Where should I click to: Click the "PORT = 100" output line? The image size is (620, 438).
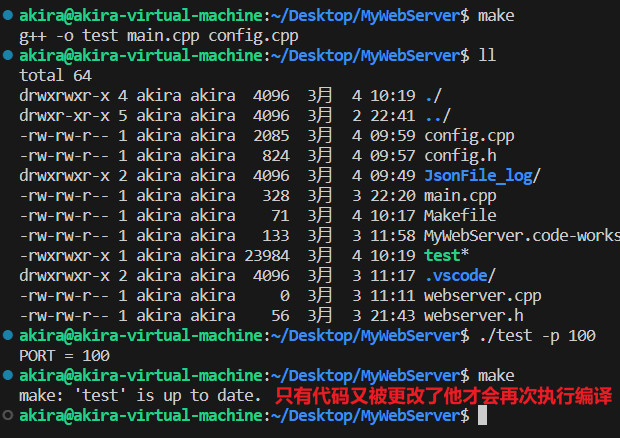pyautogui.click(x=64, y=355)
